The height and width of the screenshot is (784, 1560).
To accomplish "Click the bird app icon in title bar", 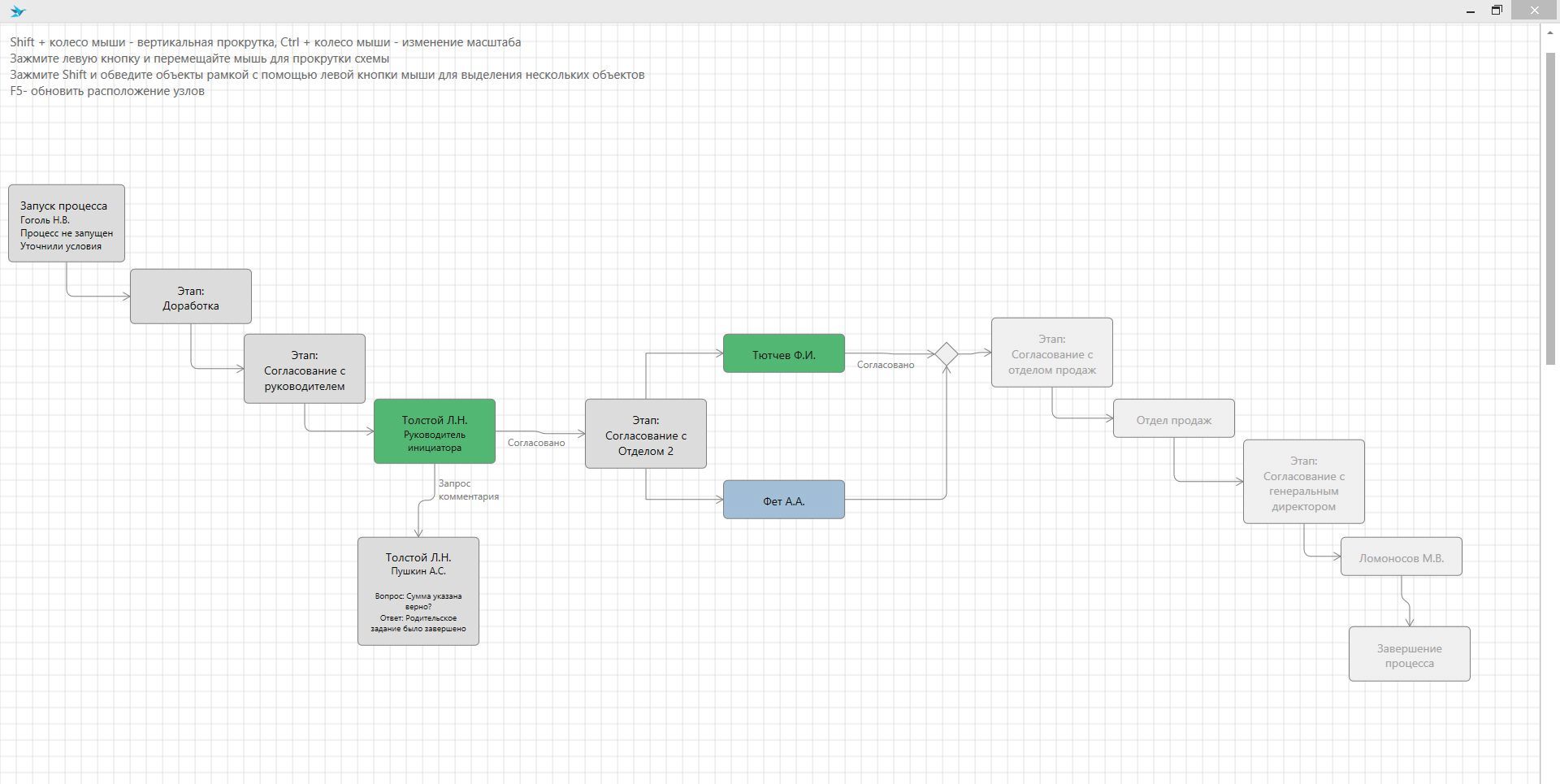I will point(18,11).
